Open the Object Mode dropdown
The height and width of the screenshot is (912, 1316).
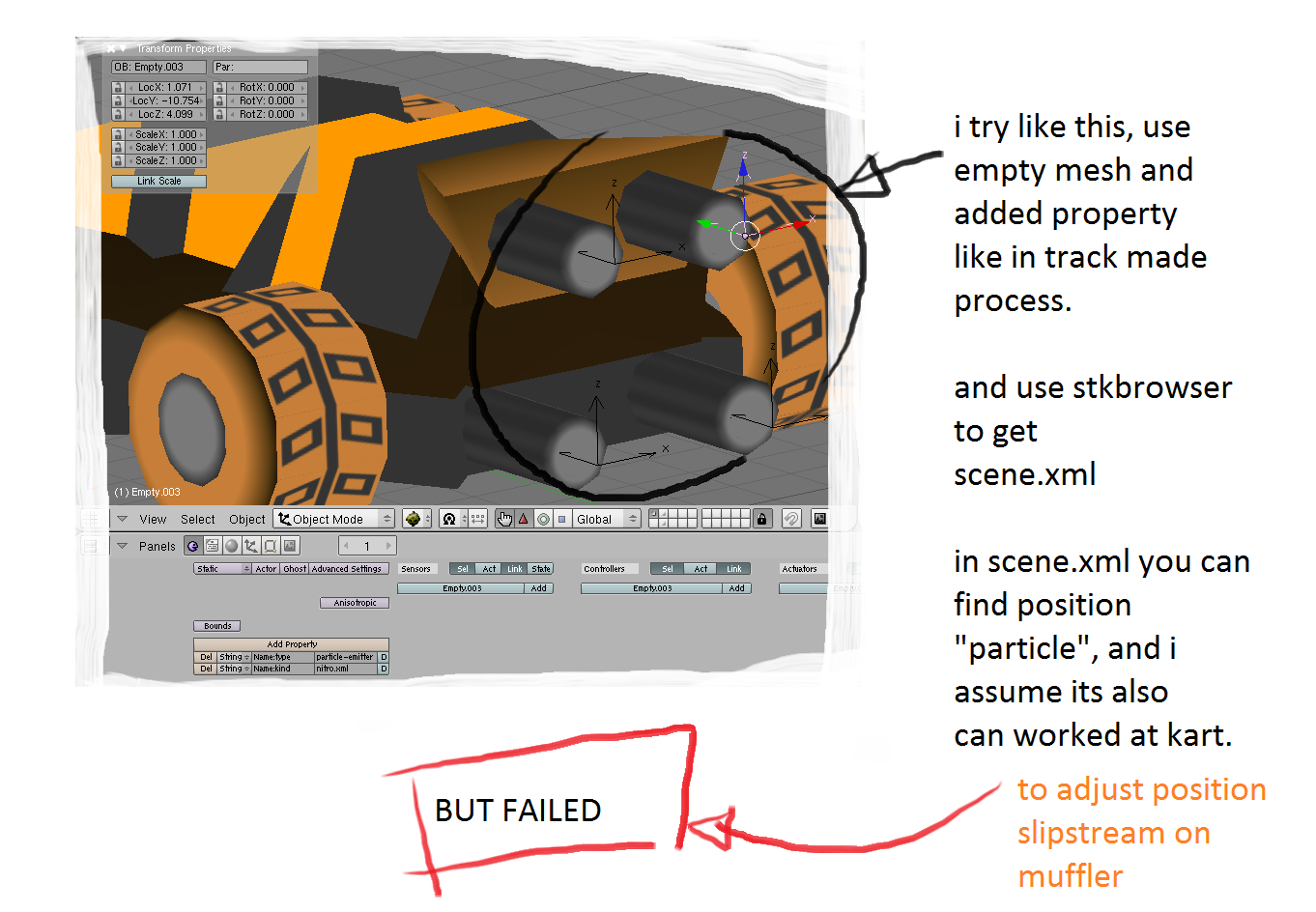(334, 519)
